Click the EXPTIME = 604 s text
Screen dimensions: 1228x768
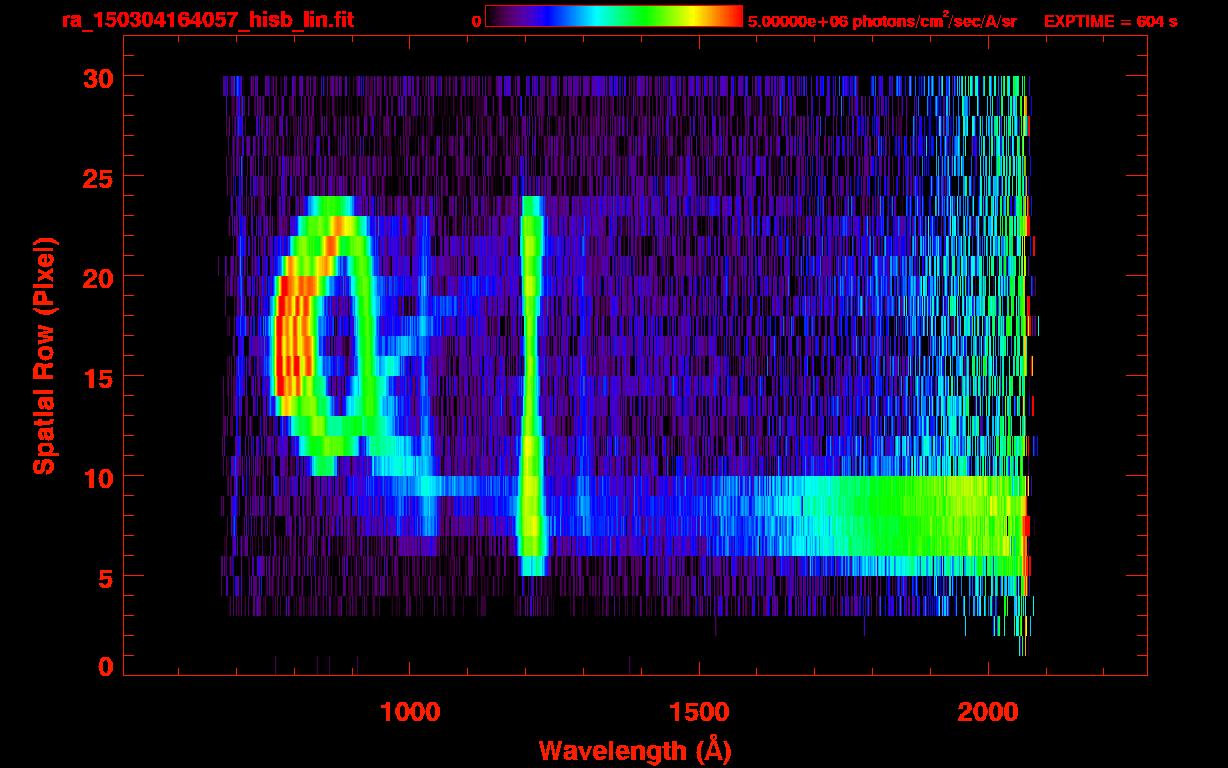[x=1110, y=21]
